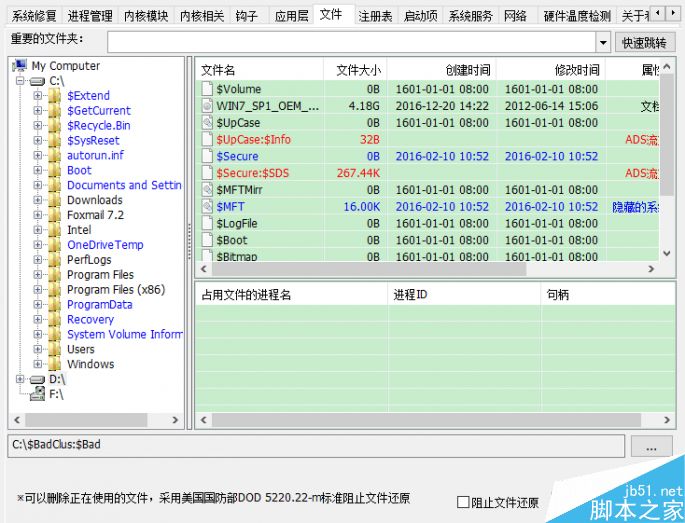
Task: Click the $MFTMirr file icon
Action: pos(207,190)
